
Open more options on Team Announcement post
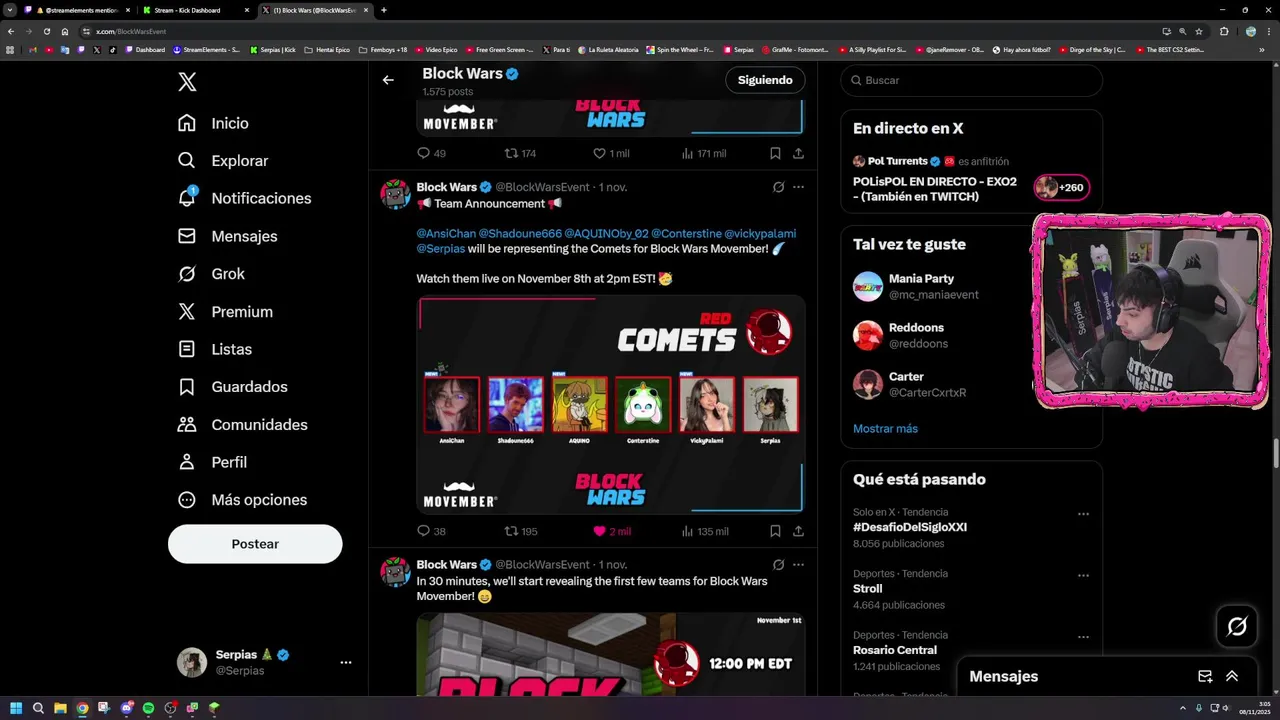(798, 187)
